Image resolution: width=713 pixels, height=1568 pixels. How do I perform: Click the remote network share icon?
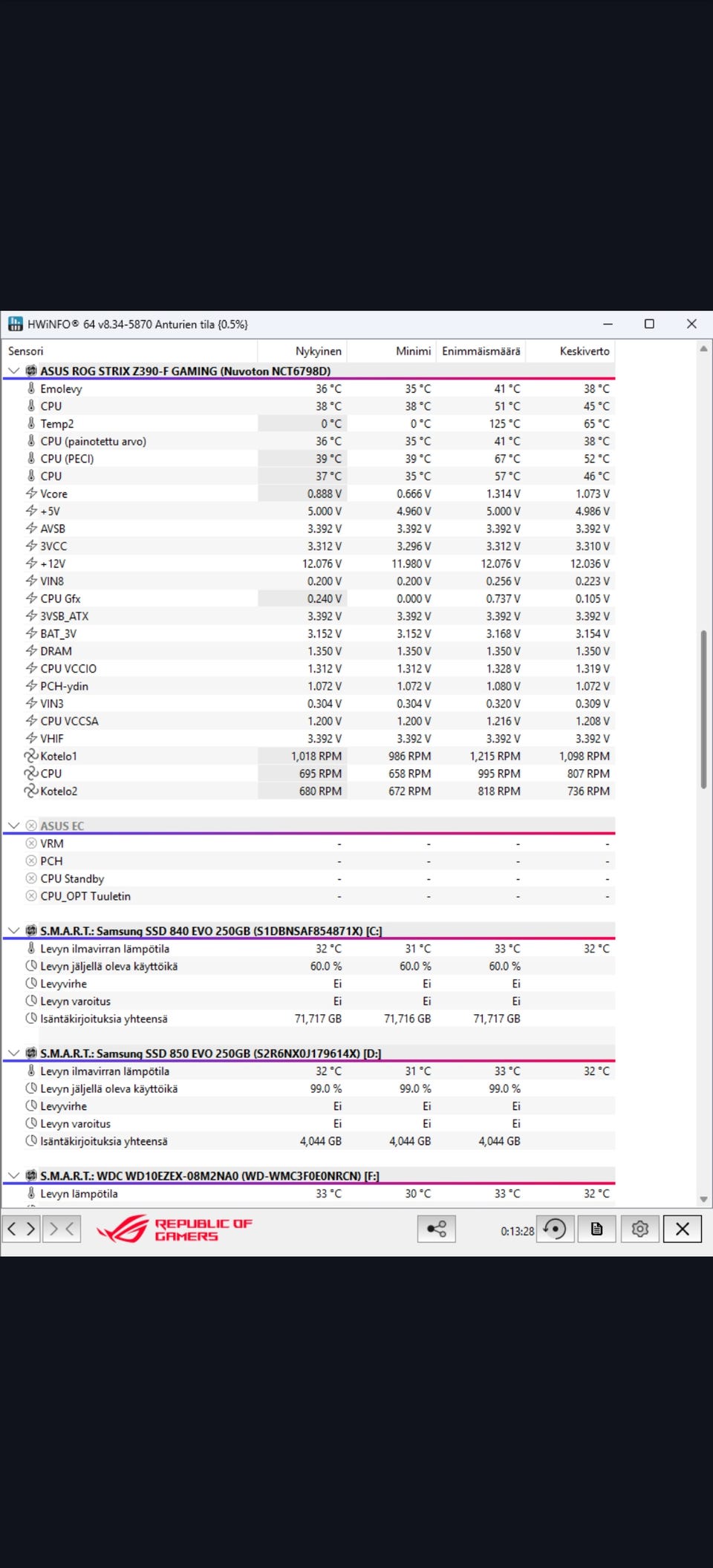click(x=437, y=1229)
